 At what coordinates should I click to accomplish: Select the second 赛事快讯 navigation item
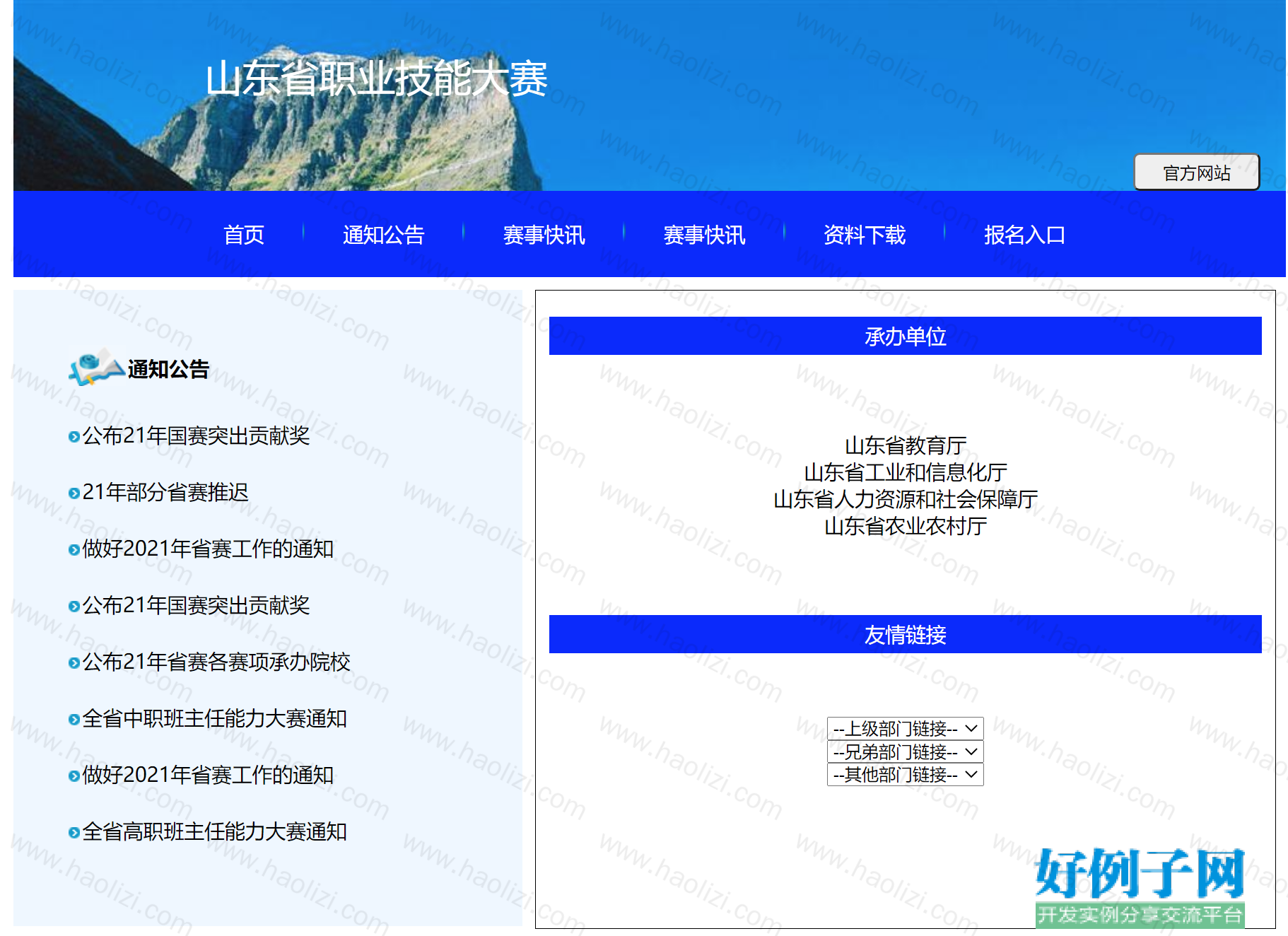click(704, 235)
